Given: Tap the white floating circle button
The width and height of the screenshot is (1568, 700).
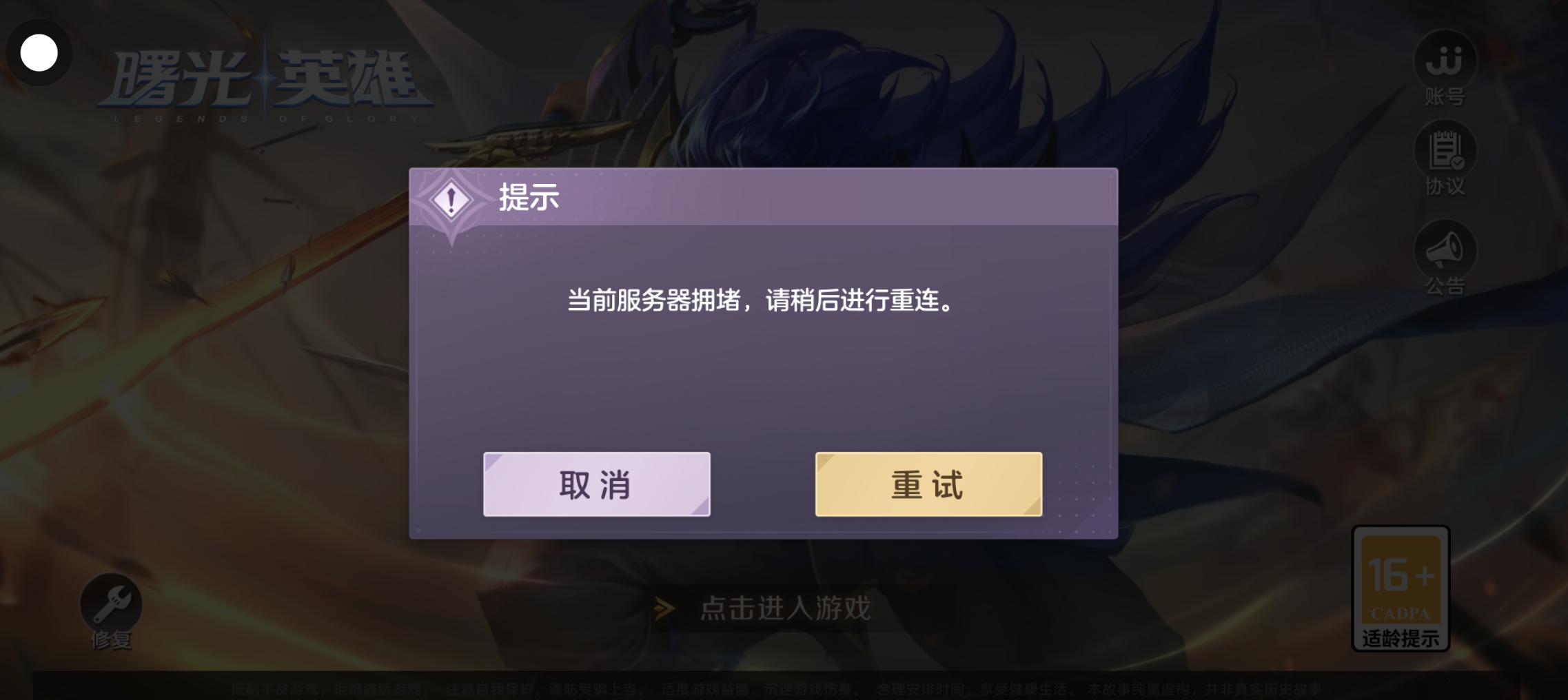Looking at the screenshot, I should (39, 53).
